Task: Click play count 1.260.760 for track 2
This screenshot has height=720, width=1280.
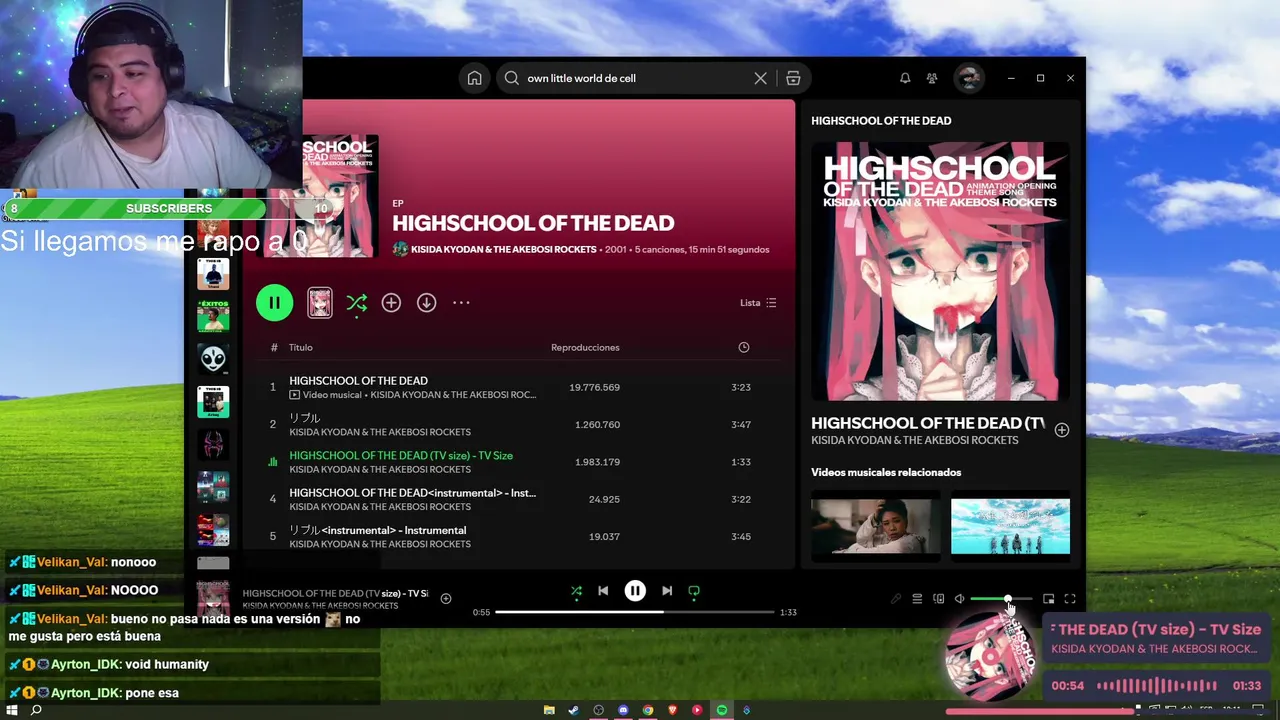Action: tap(597, 424)
